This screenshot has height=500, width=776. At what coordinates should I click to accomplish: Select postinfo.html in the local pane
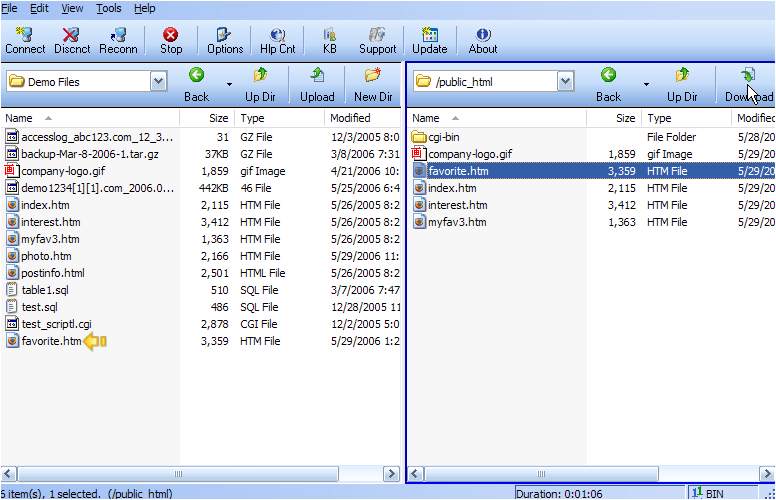click(x=53, y=273)
